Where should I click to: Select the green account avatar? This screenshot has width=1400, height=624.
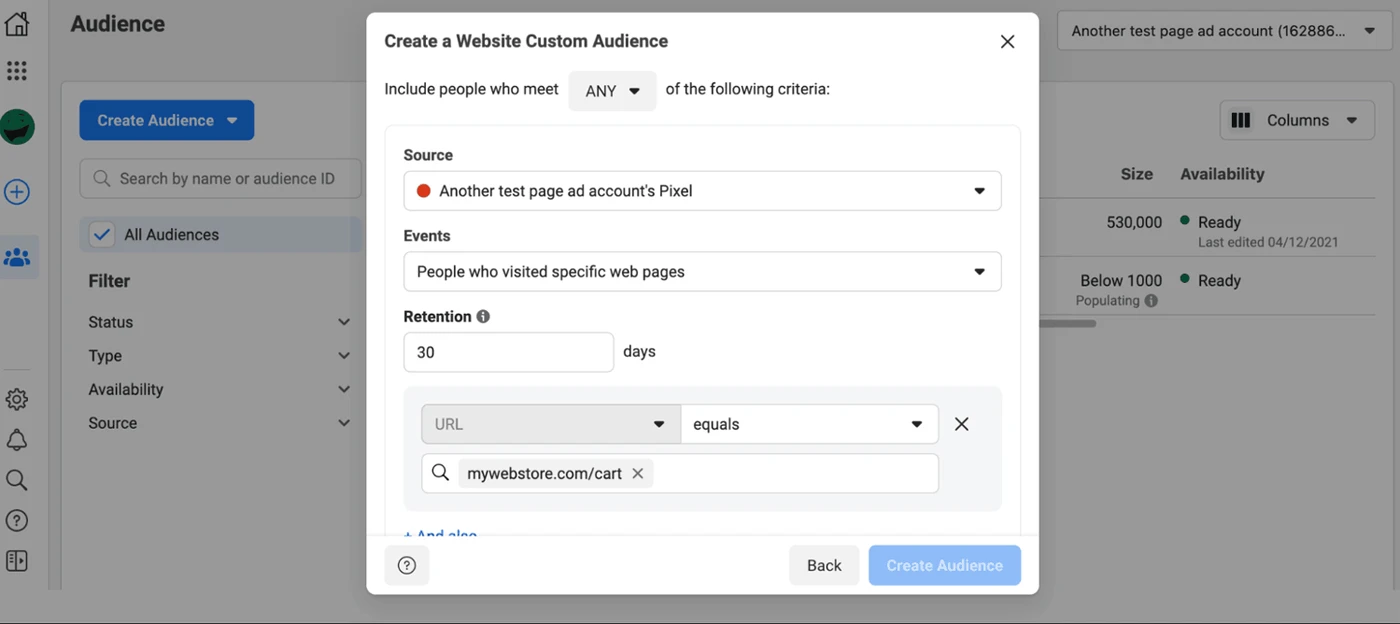17,127
